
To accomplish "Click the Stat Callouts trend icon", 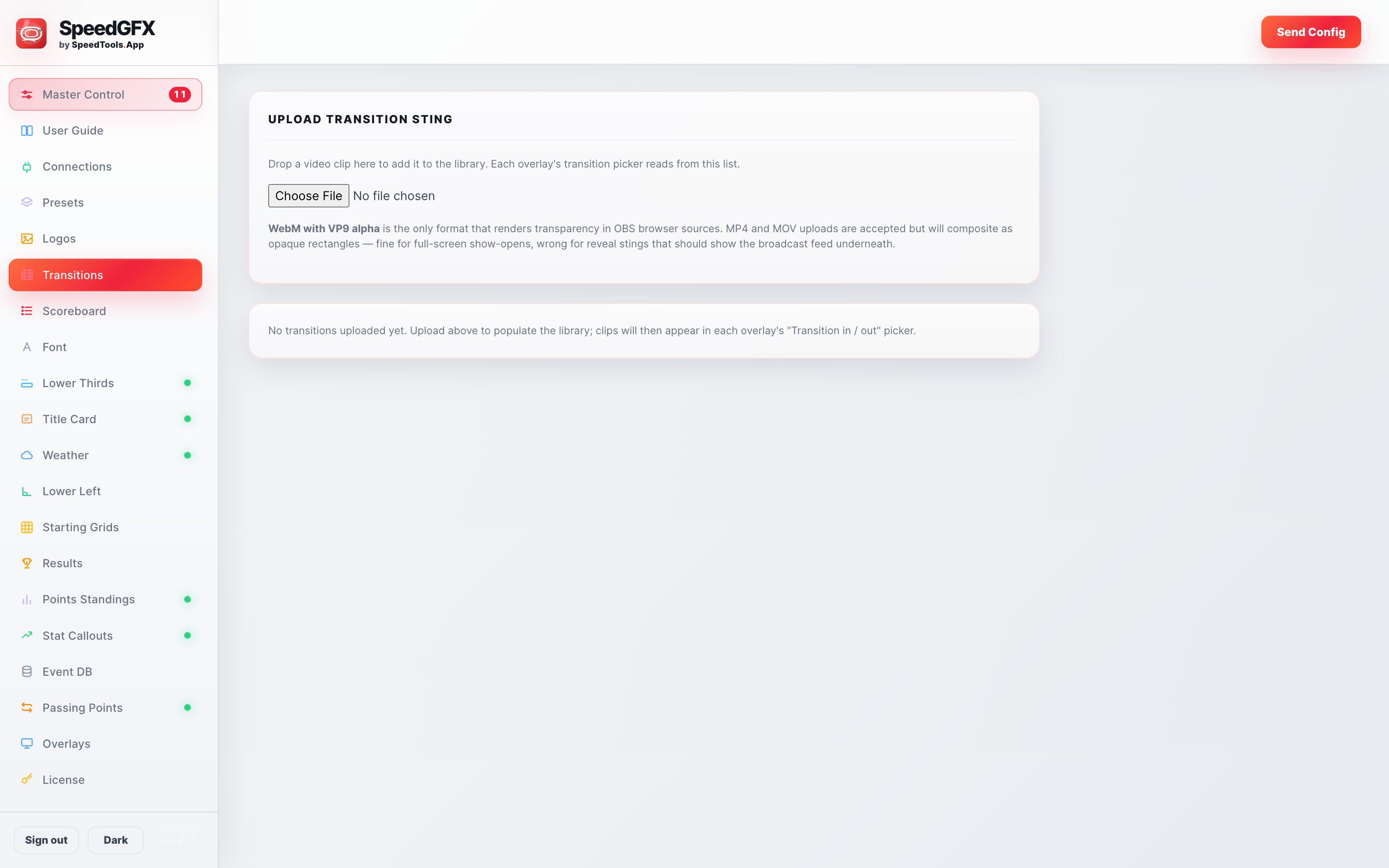I will 27,635.
